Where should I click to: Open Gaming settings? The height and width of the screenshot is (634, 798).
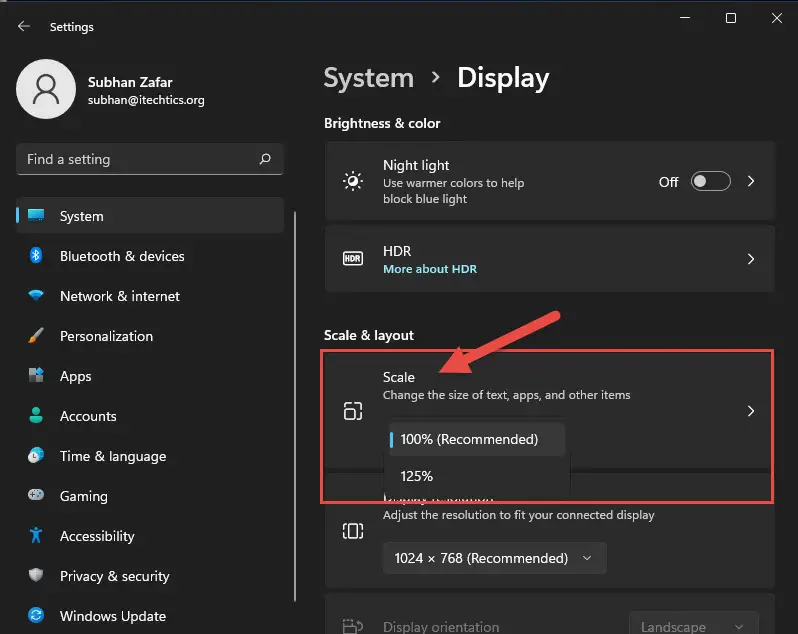click(x=150, y=496)
